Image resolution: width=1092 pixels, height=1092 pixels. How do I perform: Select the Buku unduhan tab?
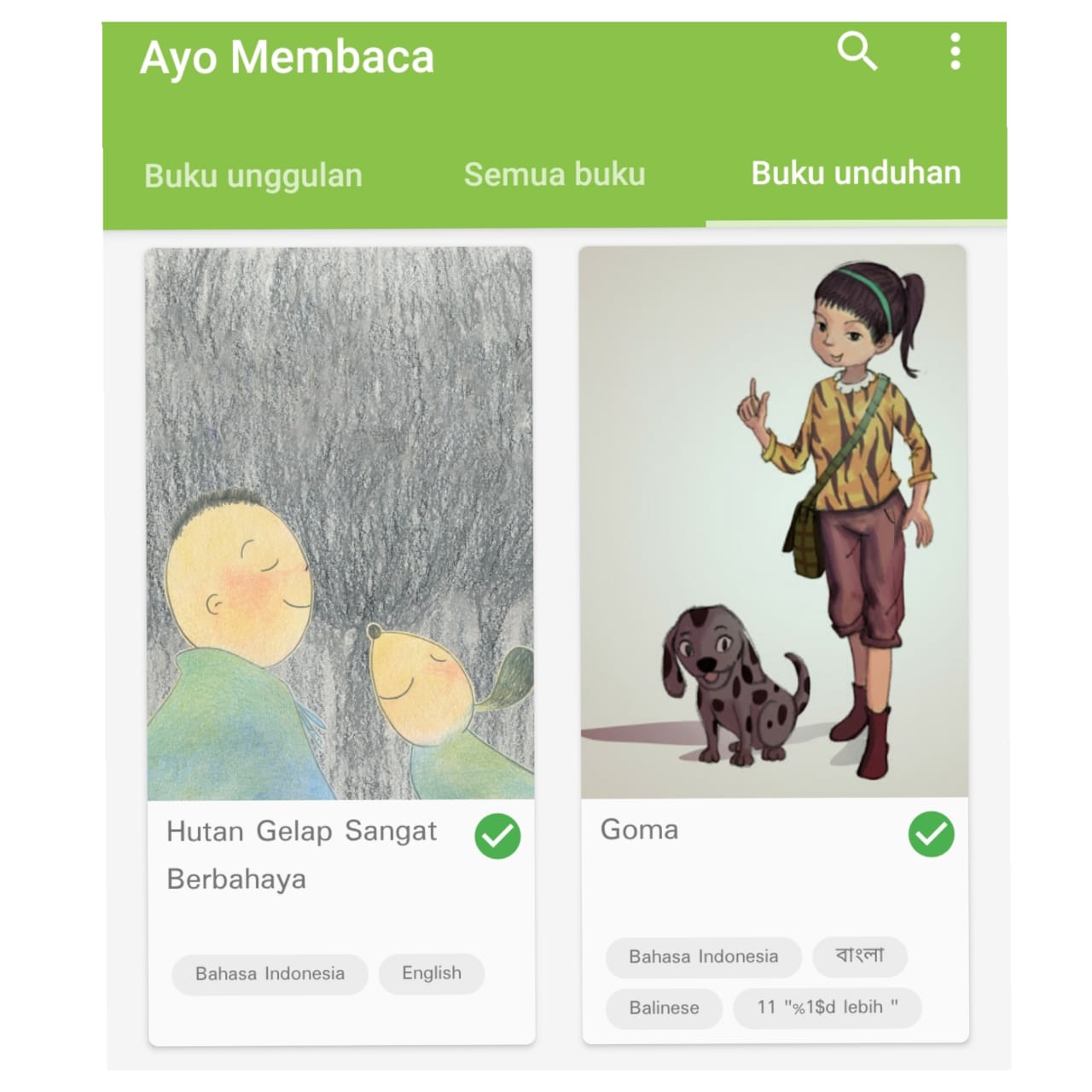click(x=856, y=173)
